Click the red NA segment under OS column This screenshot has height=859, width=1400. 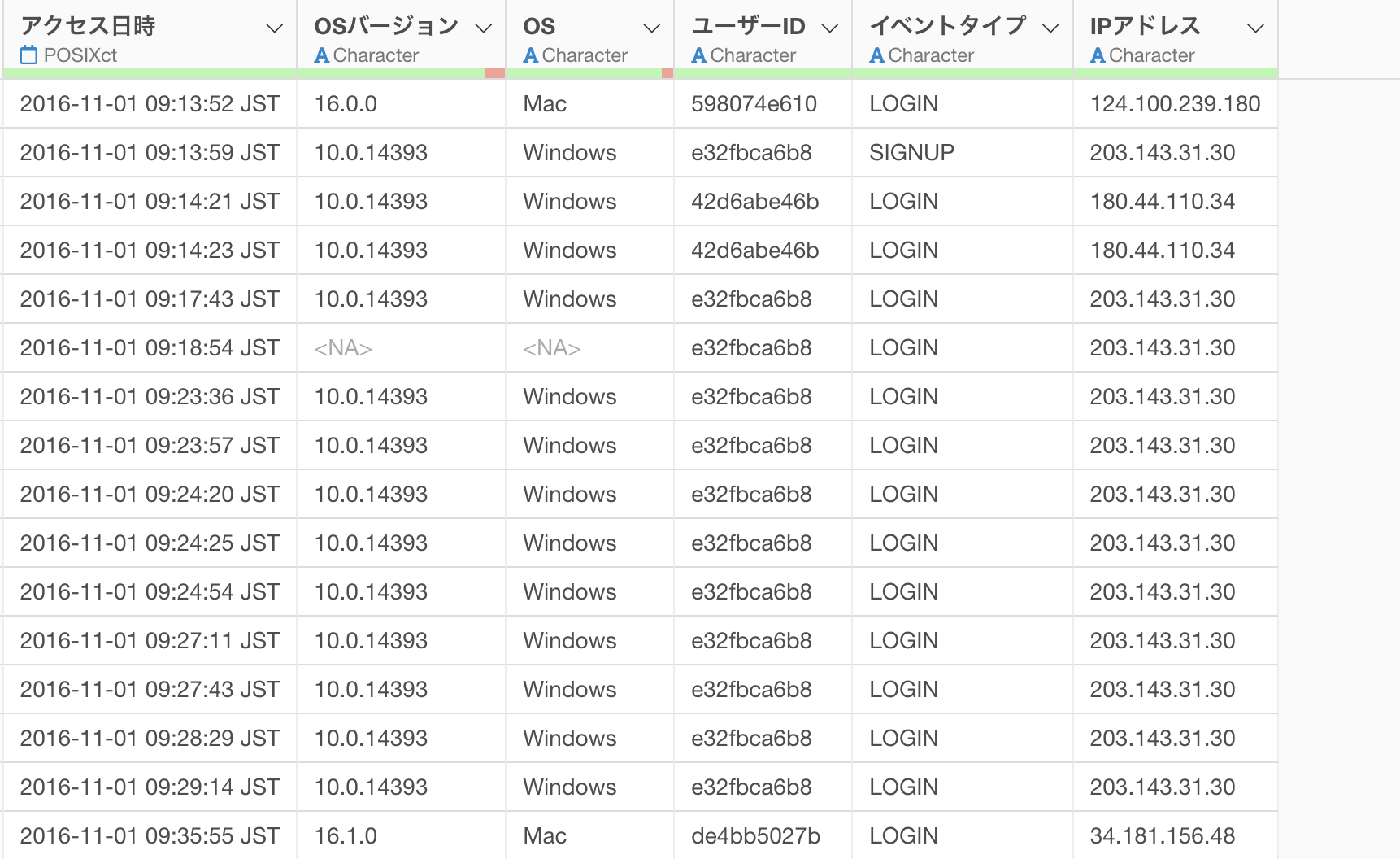point(667,74)
